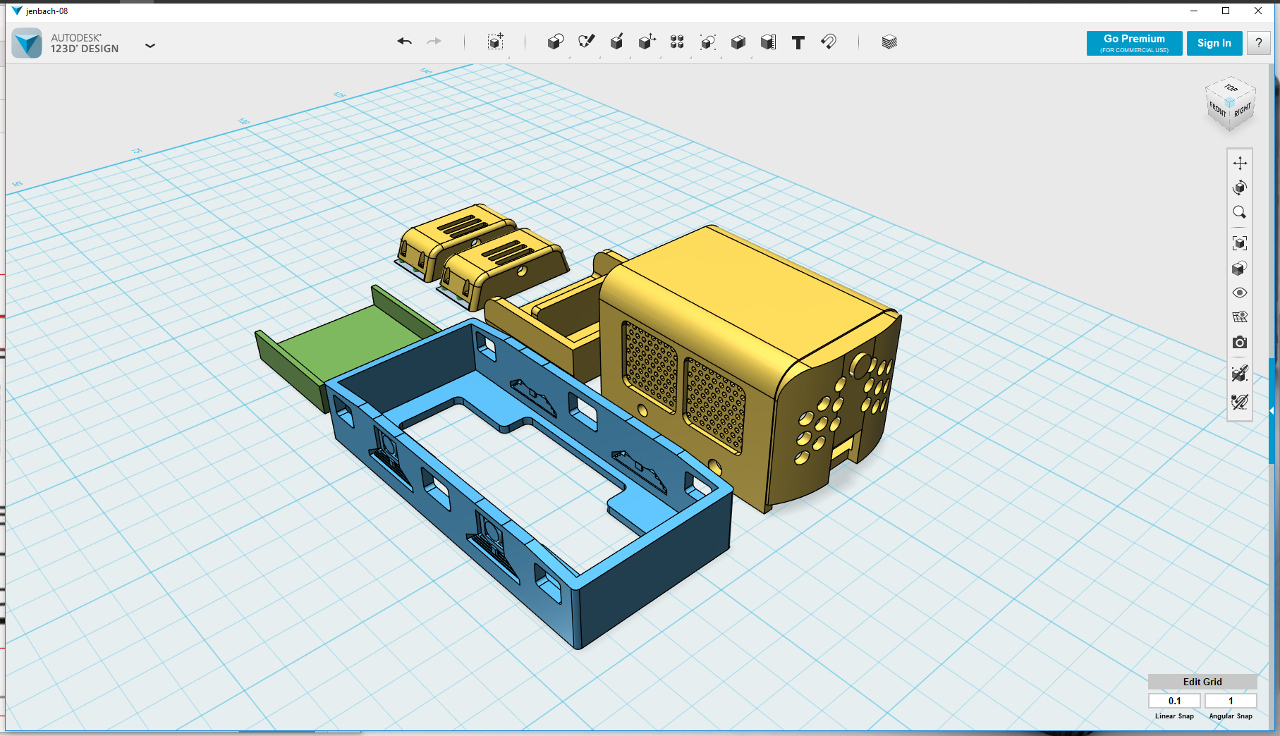Click the Angular Snap value field
This screenshot has height=736, width=1280.
(1230, 701)
